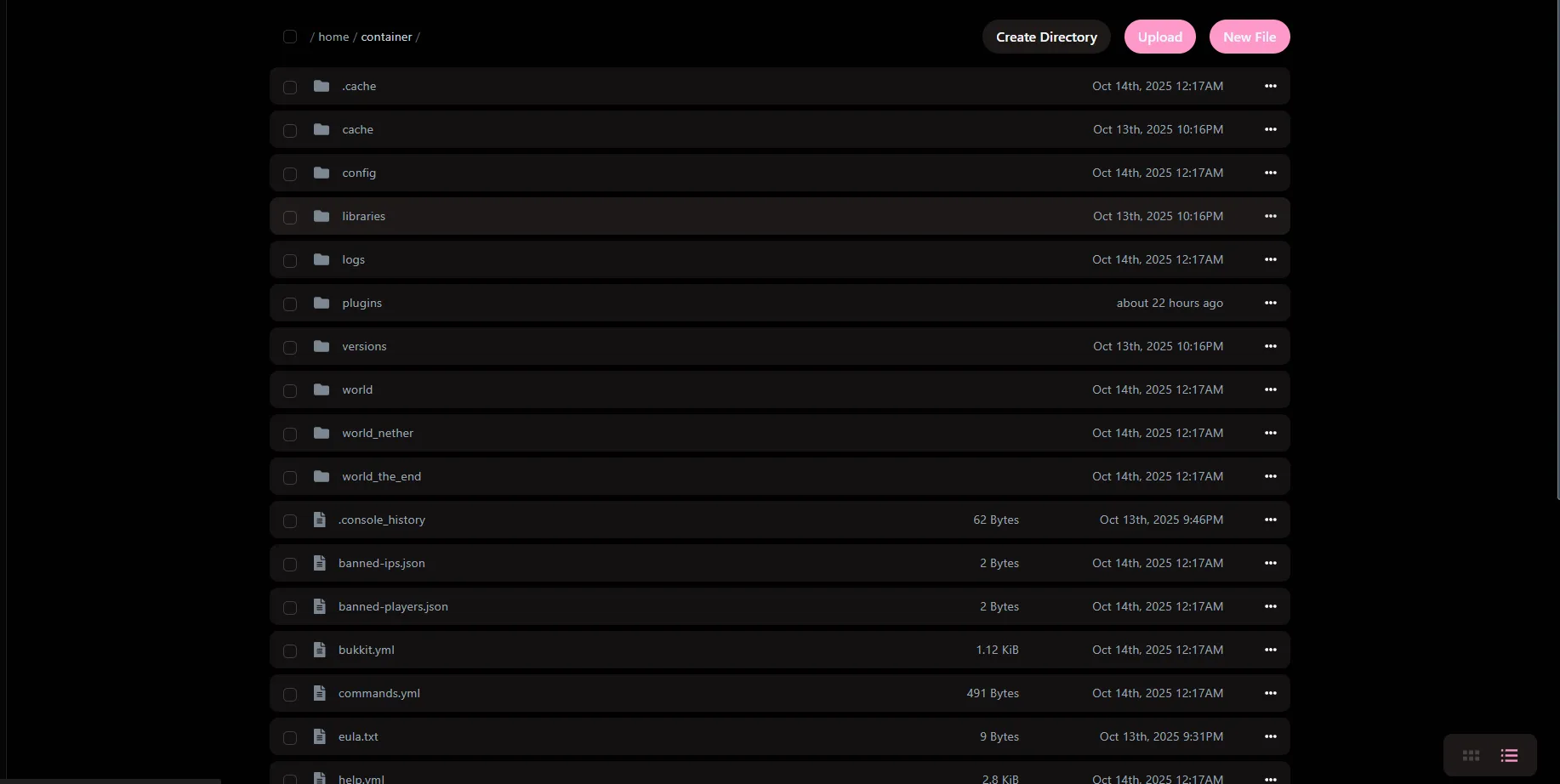Image resolution: width=1560 pixels, height=784 pixels.
Task: Click the horizontal scrollbar at the bottom
Action: click(x=111, y=781)
